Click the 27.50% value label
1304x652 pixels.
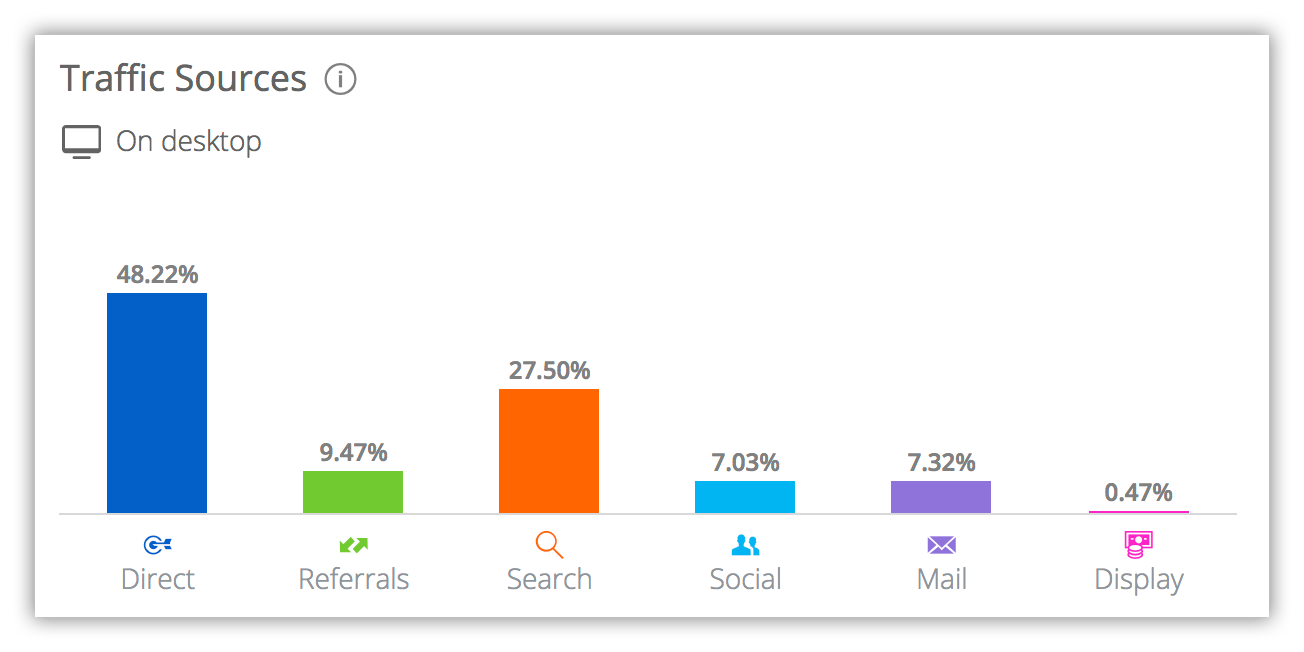pyautogui.click(x=549, y=370)
